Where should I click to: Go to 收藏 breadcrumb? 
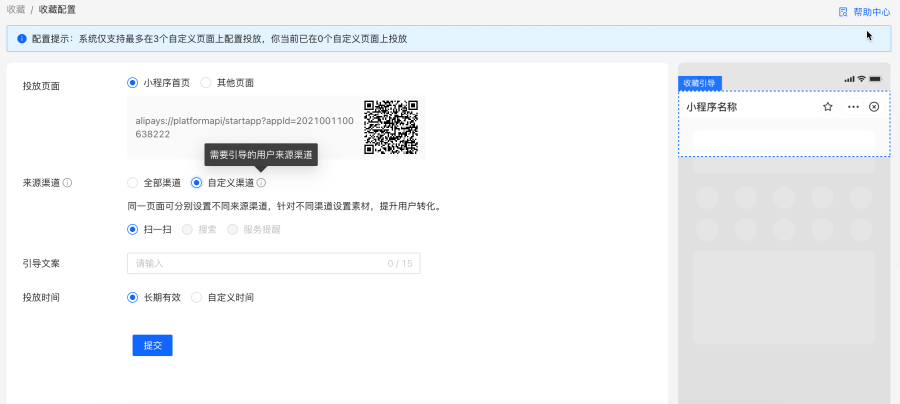(x=15, y=10)
